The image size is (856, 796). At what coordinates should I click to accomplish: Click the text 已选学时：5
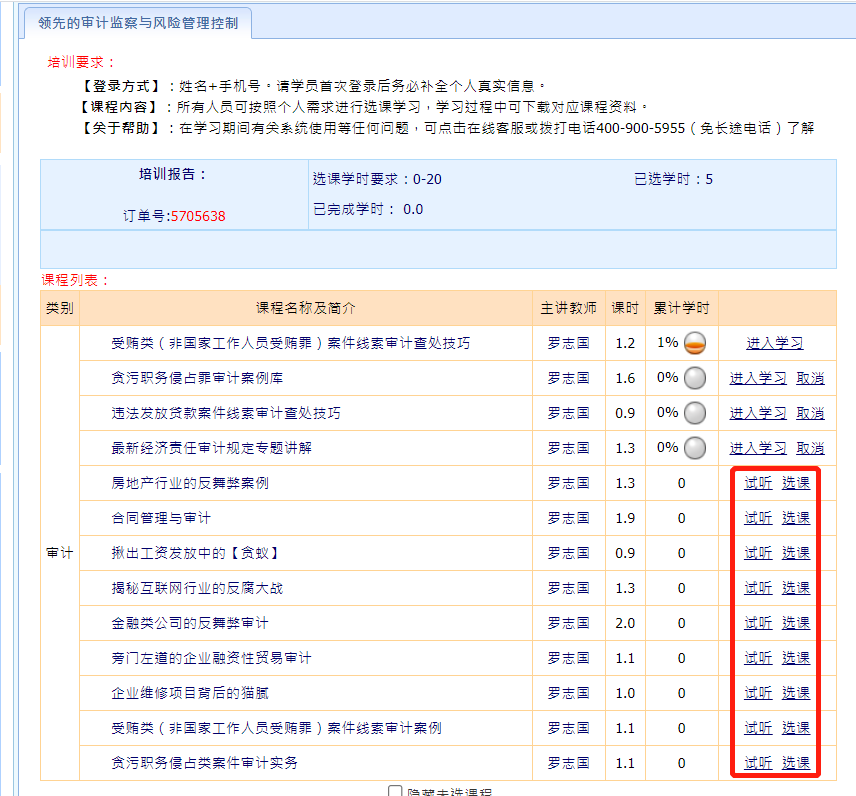pyautogui.click(x=674, y=179)
